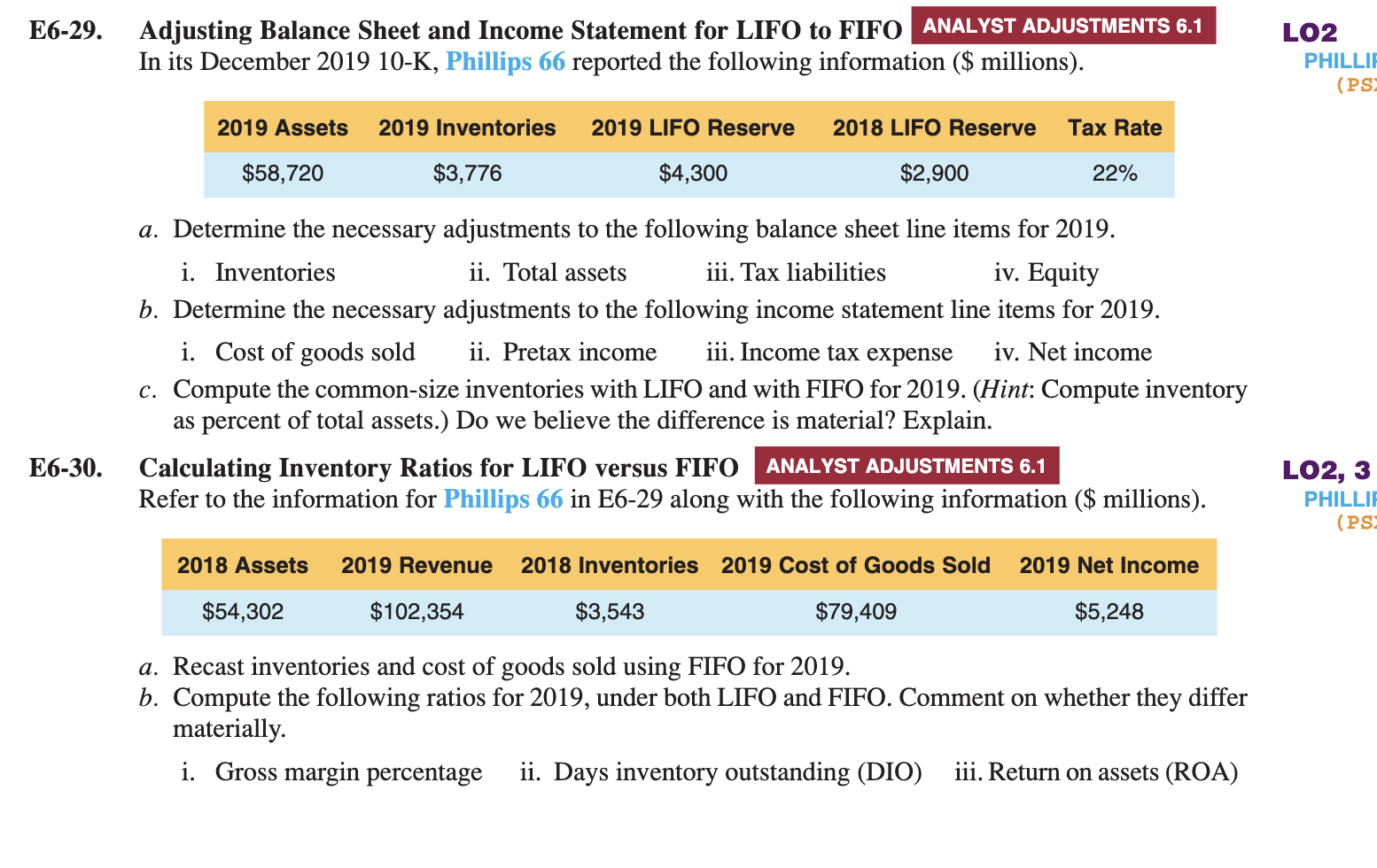The height and width of the screenshot is (868, 1377).
Task: Select the 2019 Revenue column header
Action: tap(416, 564)
